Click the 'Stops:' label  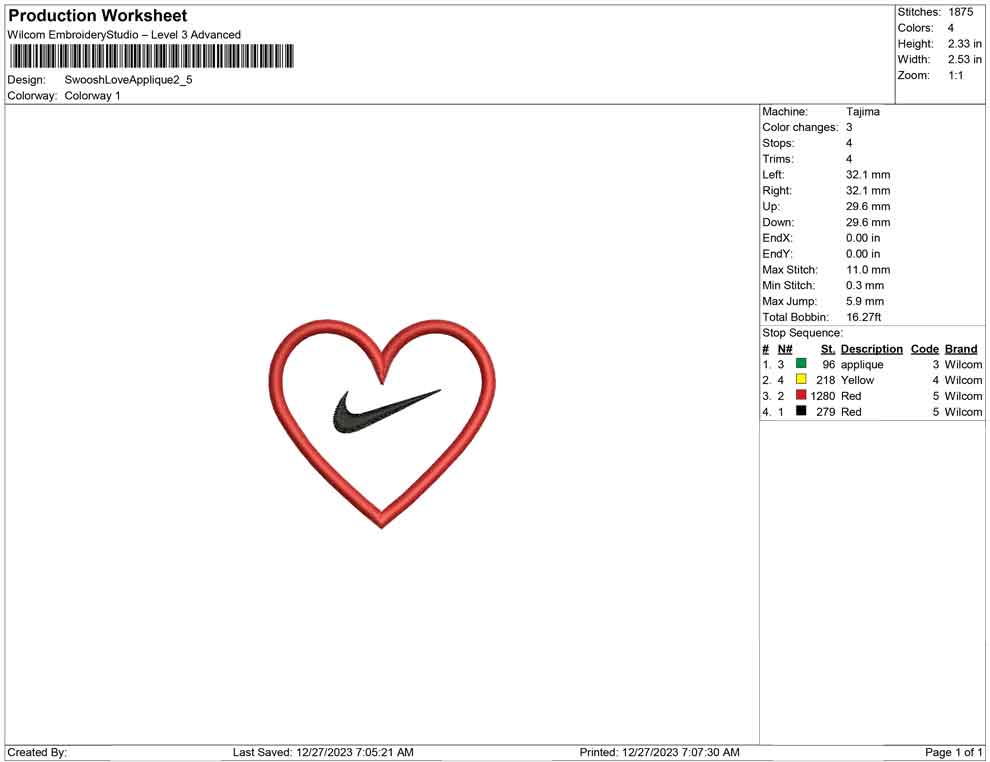pyautogui.click(x=778, y=143)
